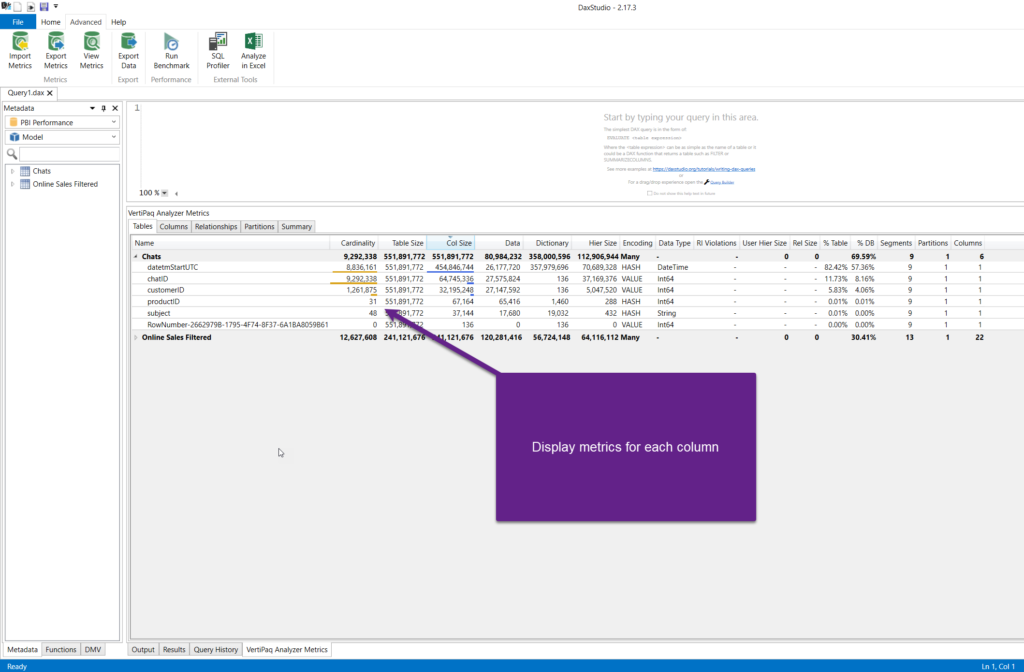The image size is (1024, 672).
Task: Pin the Metadata pane
Action: [103, 108]
